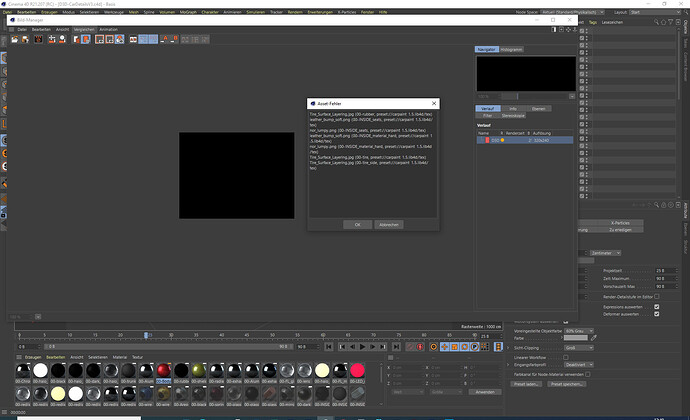The width and height of the screenshot is (690, 420).
Task: Click the parameter keyframe P icon
Action: (x=474, y=347)
